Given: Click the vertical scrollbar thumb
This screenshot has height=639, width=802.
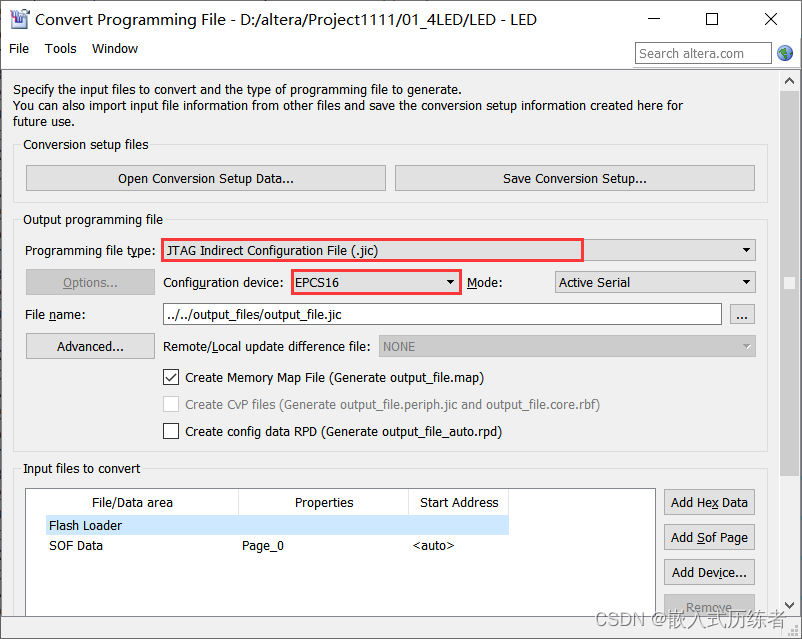Looking at the screenshot, I should (789, 283).
